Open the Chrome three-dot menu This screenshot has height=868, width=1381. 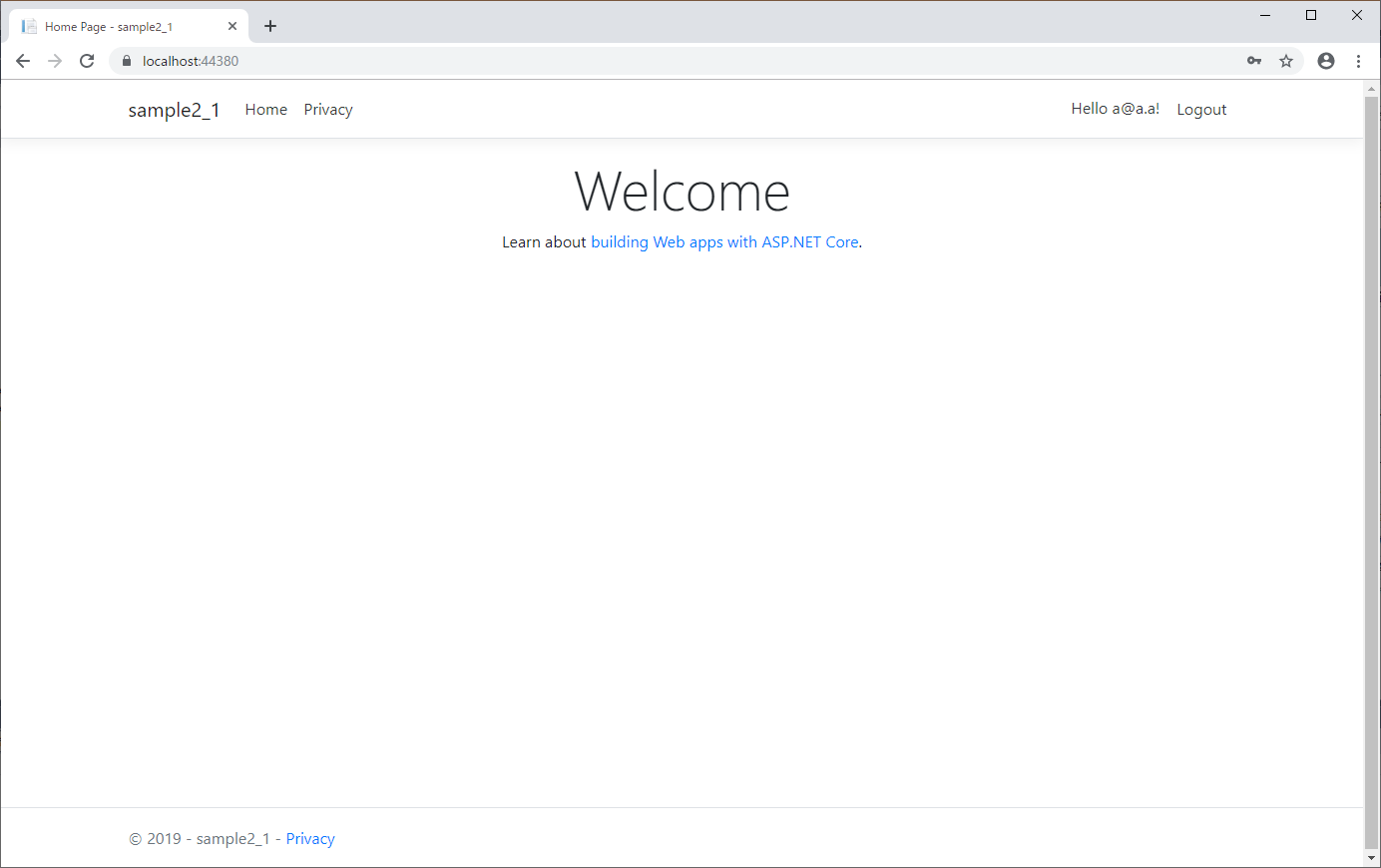pyautogui.click(x=1358, y=61)
